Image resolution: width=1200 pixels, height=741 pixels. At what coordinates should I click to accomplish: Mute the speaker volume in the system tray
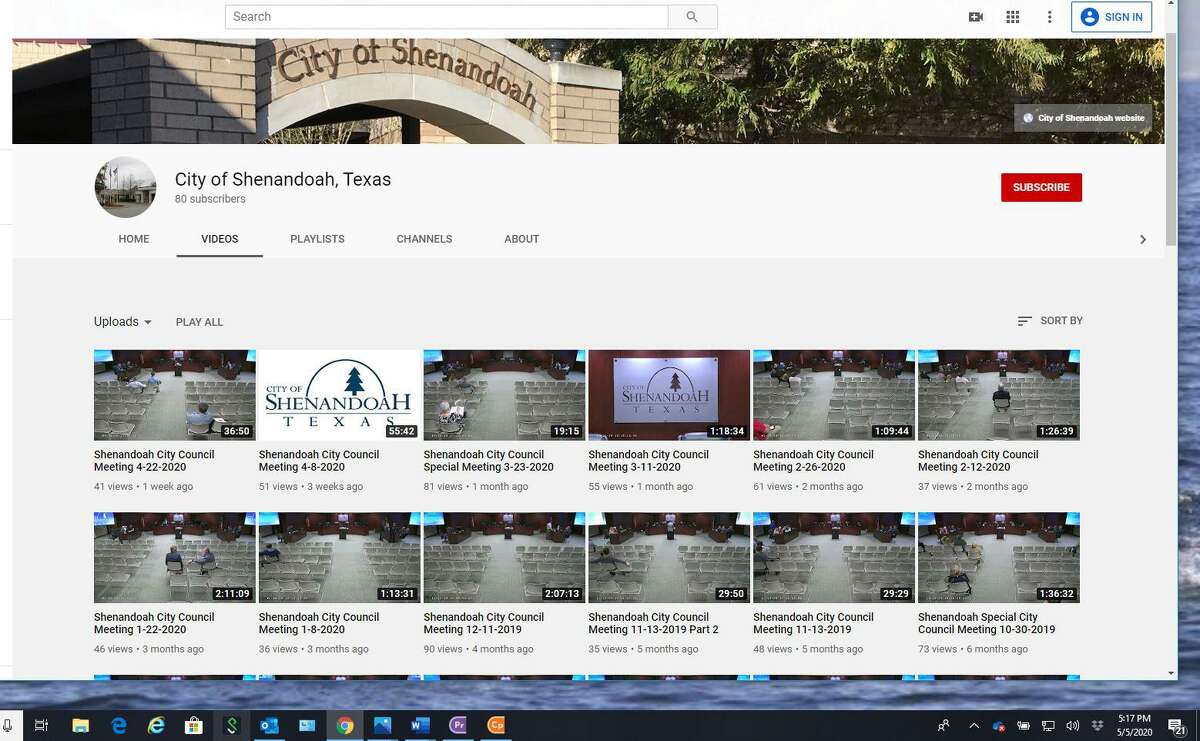(x=1072, y=726)
